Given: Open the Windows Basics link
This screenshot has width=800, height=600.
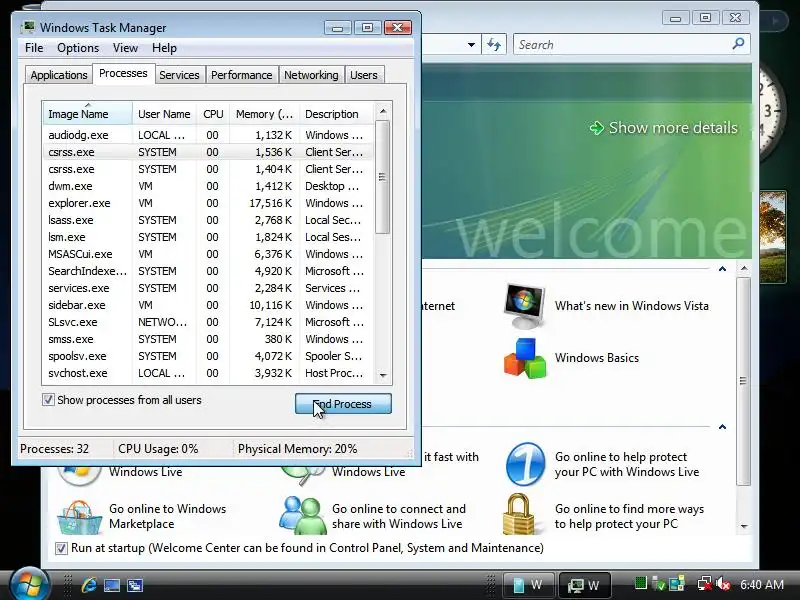Looking at the screenshot, I should [x=596, y=358].
